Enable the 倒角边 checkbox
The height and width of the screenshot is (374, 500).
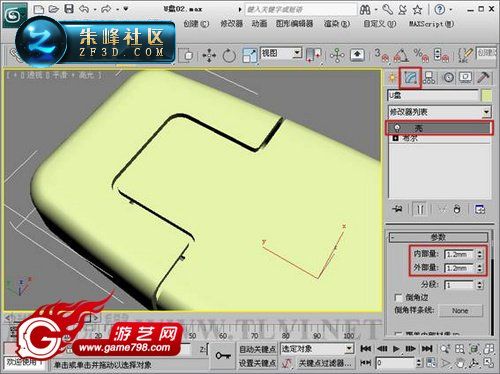[398, 297]
